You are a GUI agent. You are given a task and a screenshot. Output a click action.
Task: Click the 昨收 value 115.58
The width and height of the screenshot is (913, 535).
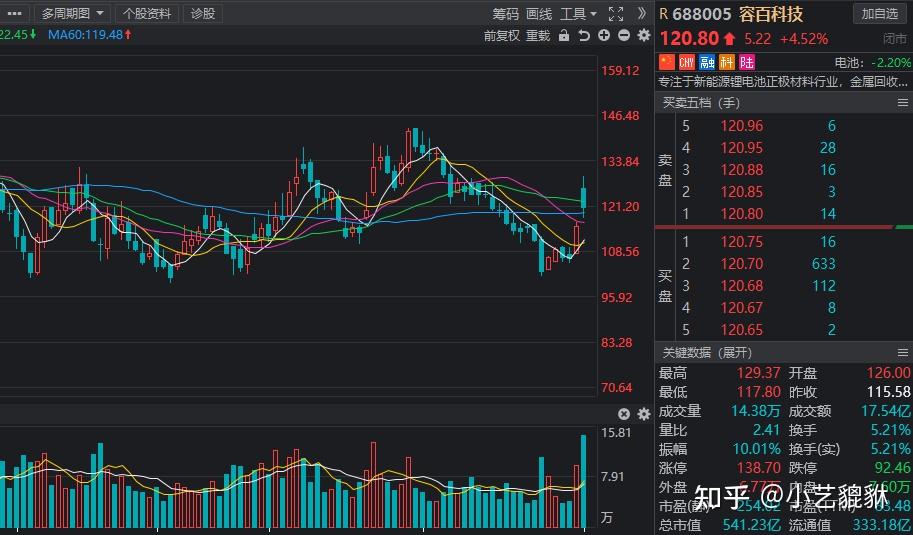point(888,392)
